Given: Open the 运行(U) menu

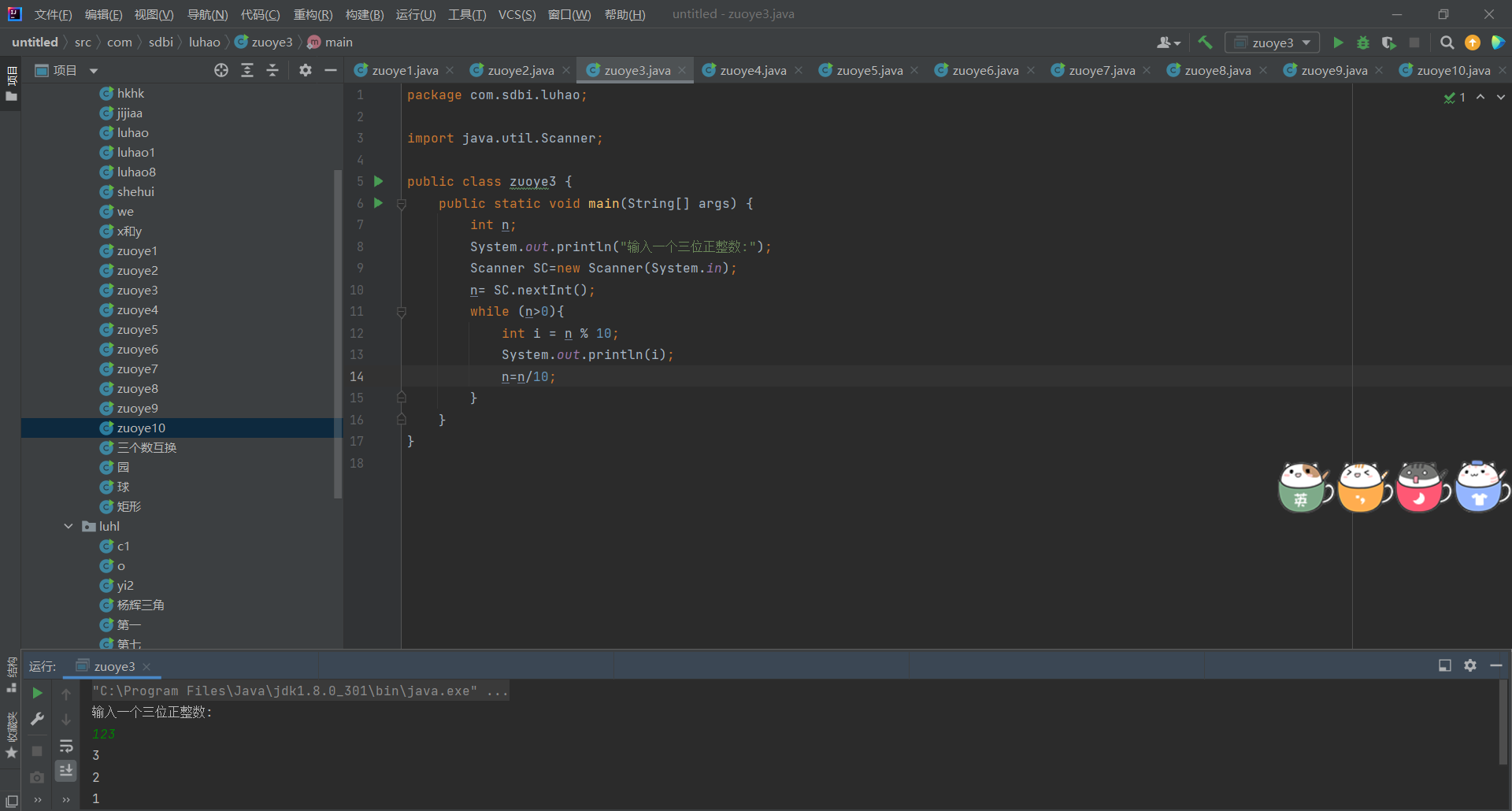Looking at the screenshot, I should 415,14.
